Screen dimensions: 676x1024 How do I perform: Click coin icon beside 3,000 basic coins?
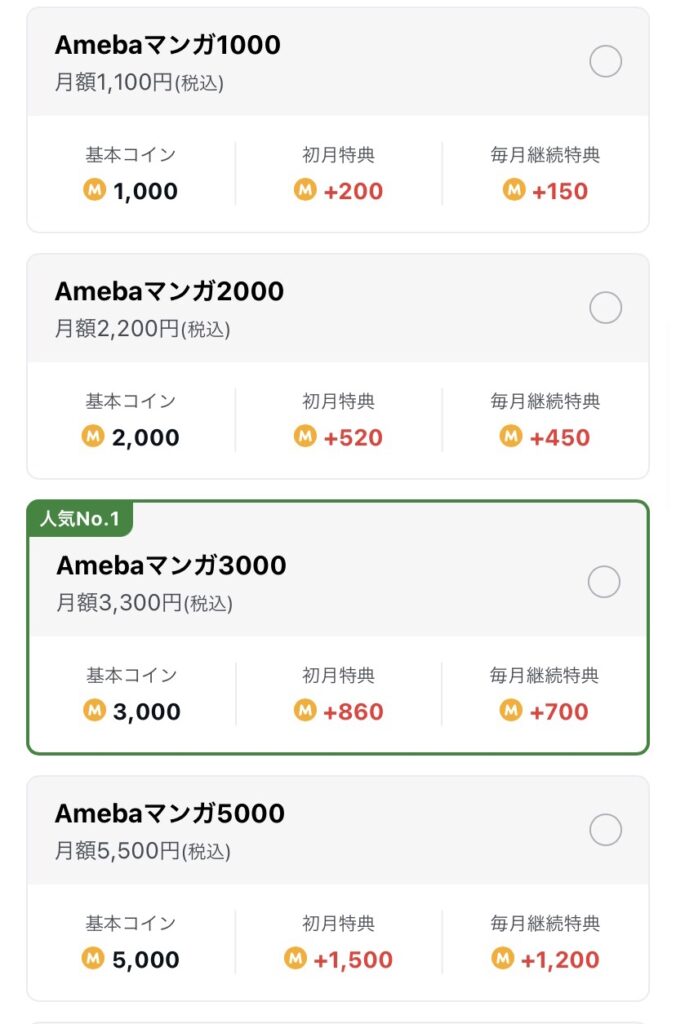click(x=95, y=711)
